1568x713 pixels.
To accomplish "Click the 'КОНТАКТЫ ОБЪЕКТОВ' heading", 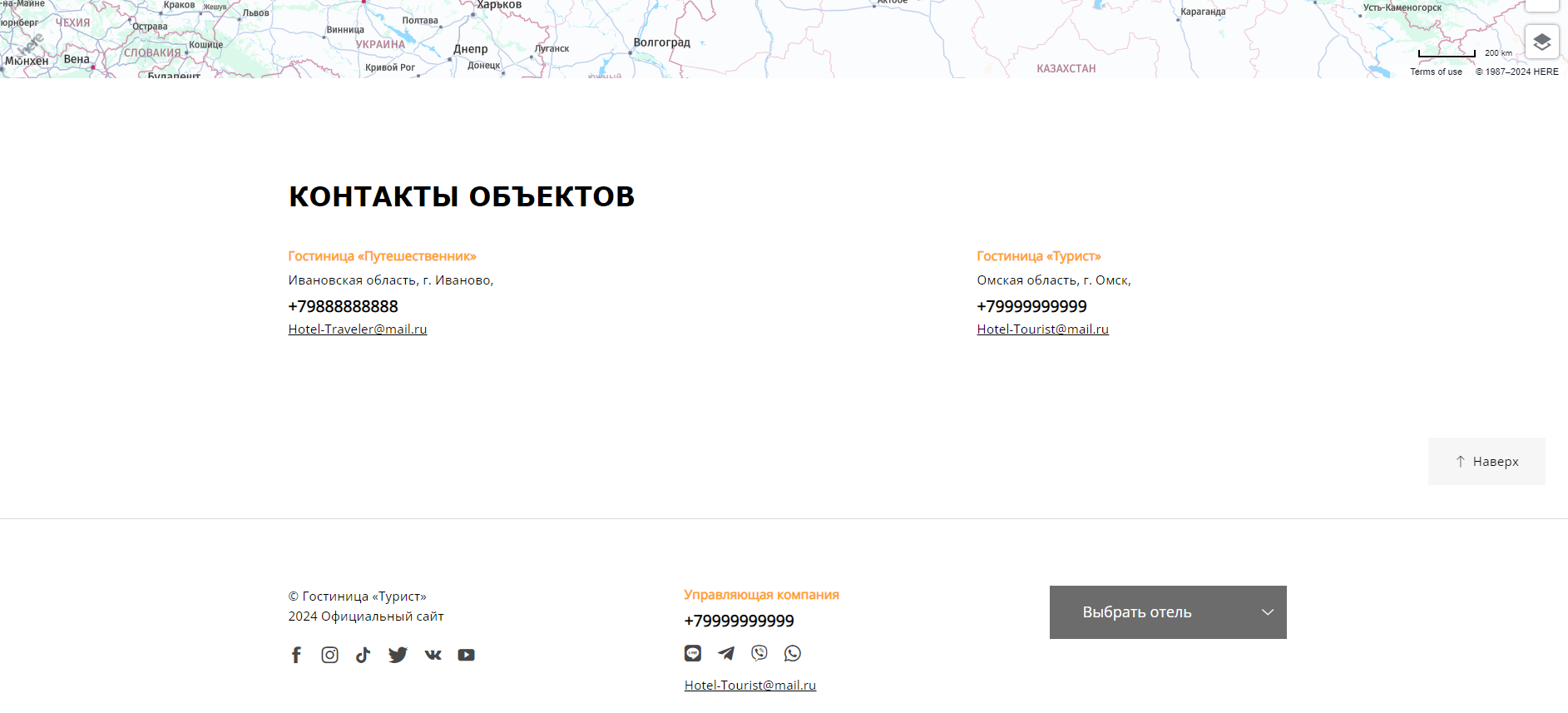I will tap(462, 196).
